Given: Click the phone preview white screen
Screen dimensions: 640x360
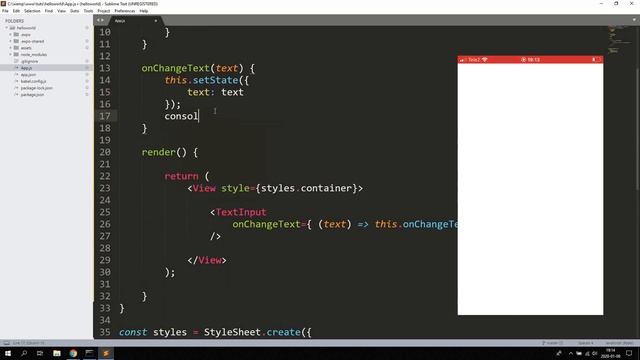Looking at the screenshot, I should (530, 189).
